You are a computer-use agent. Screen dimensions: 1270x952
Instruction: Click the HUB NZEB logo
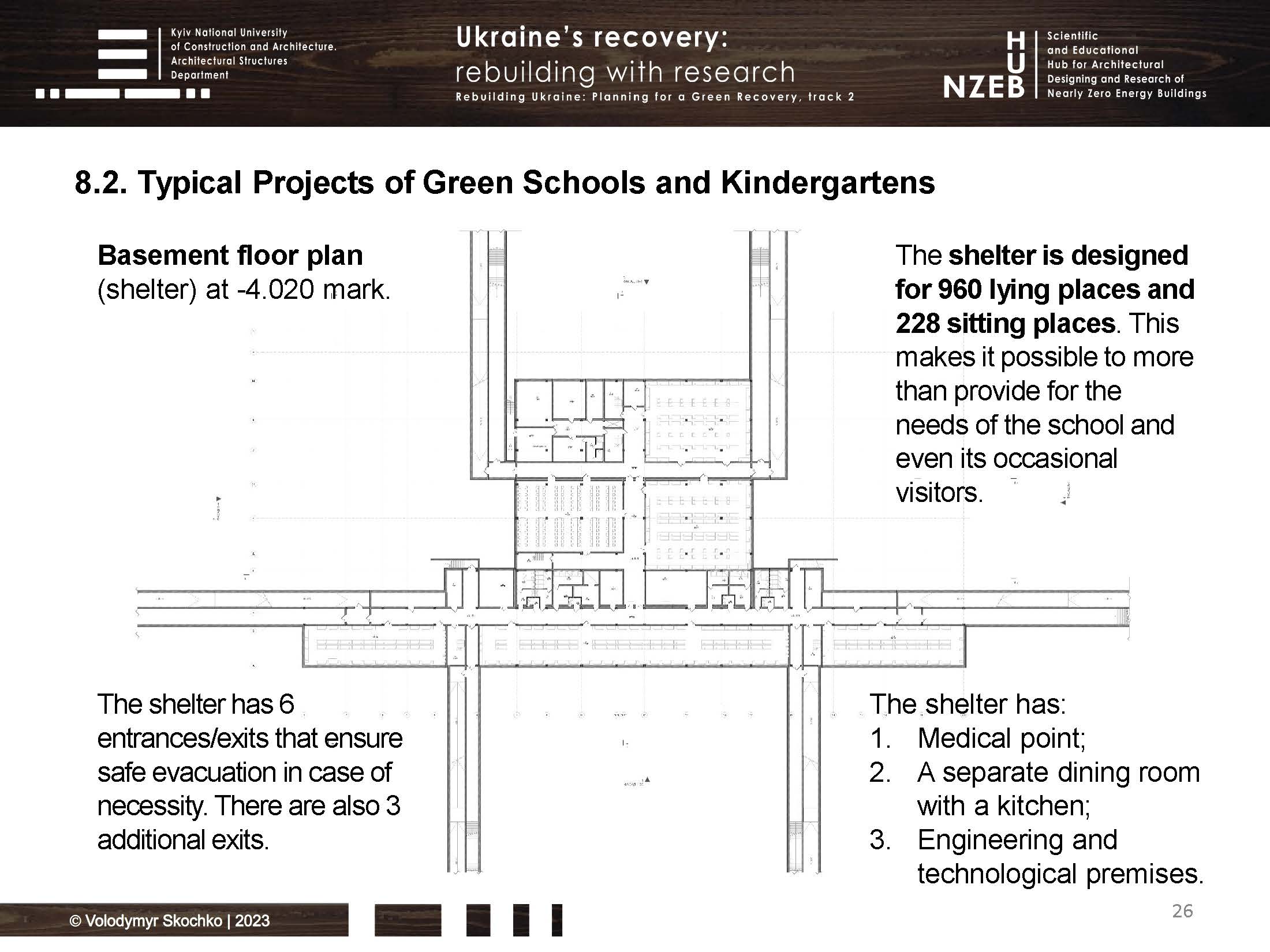click(984, 65)
